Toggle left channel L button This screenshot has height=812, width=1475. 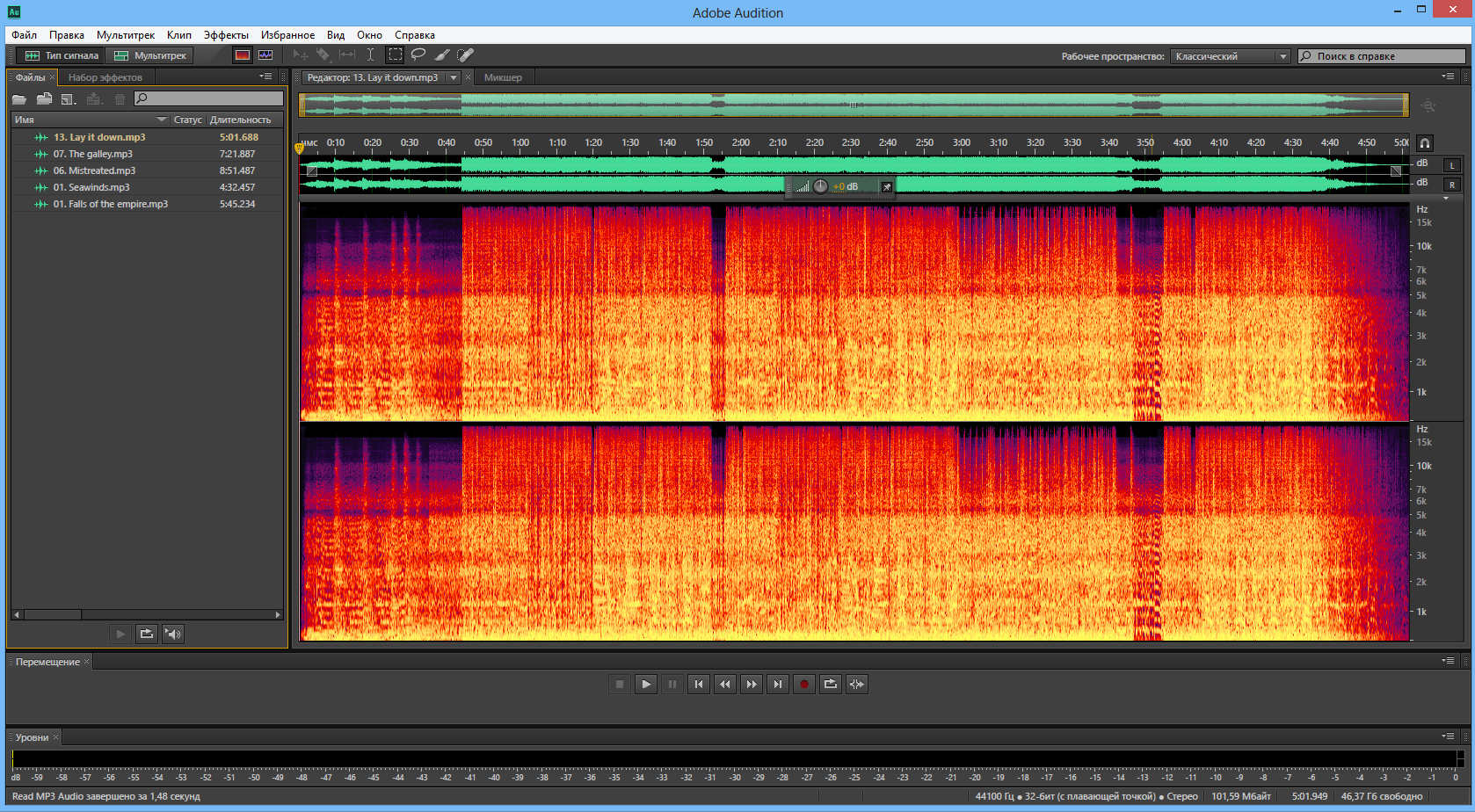(x=1452, y=165)
